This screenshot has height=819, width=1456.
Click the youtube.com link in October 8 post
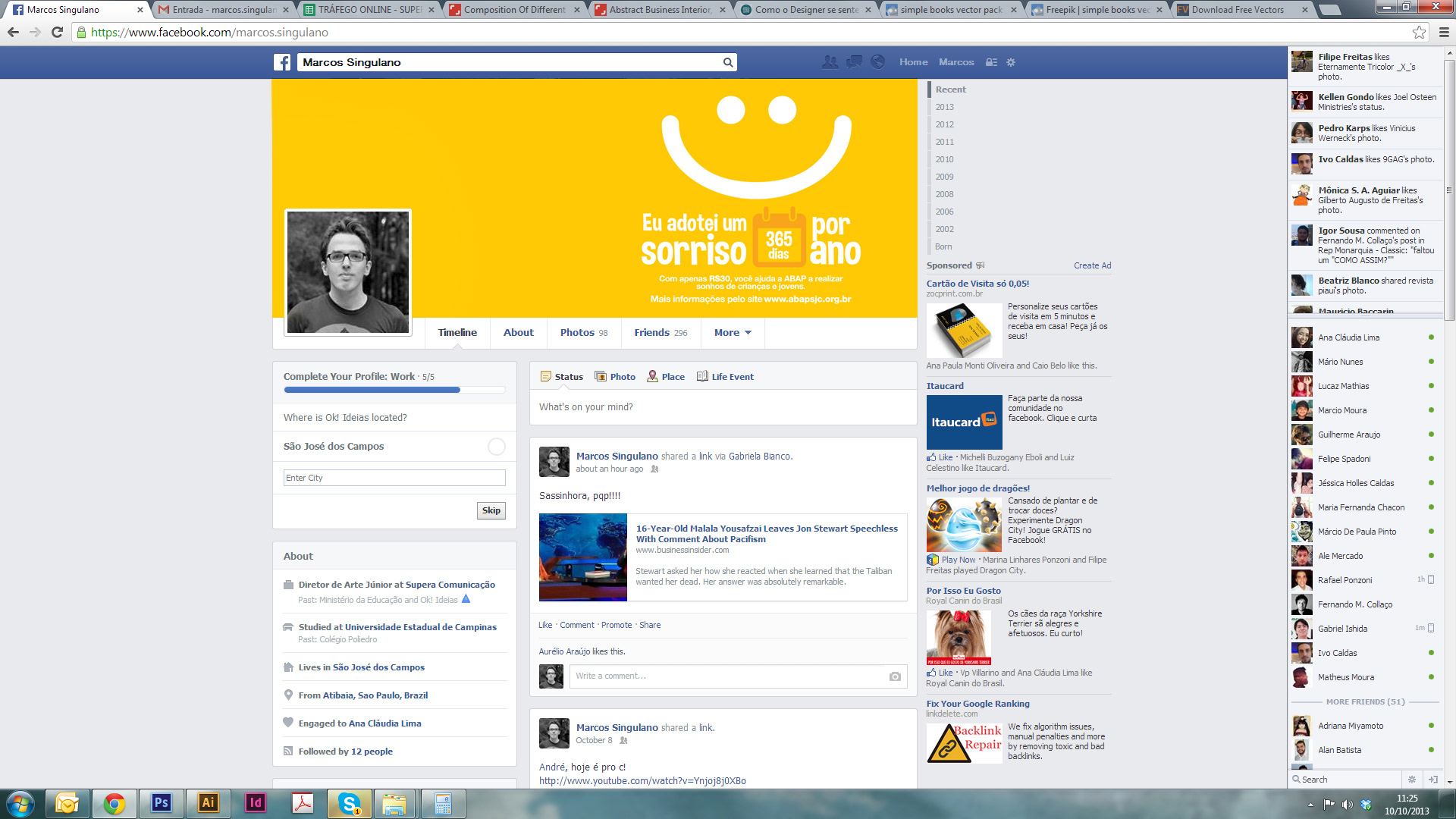point(642,780)
